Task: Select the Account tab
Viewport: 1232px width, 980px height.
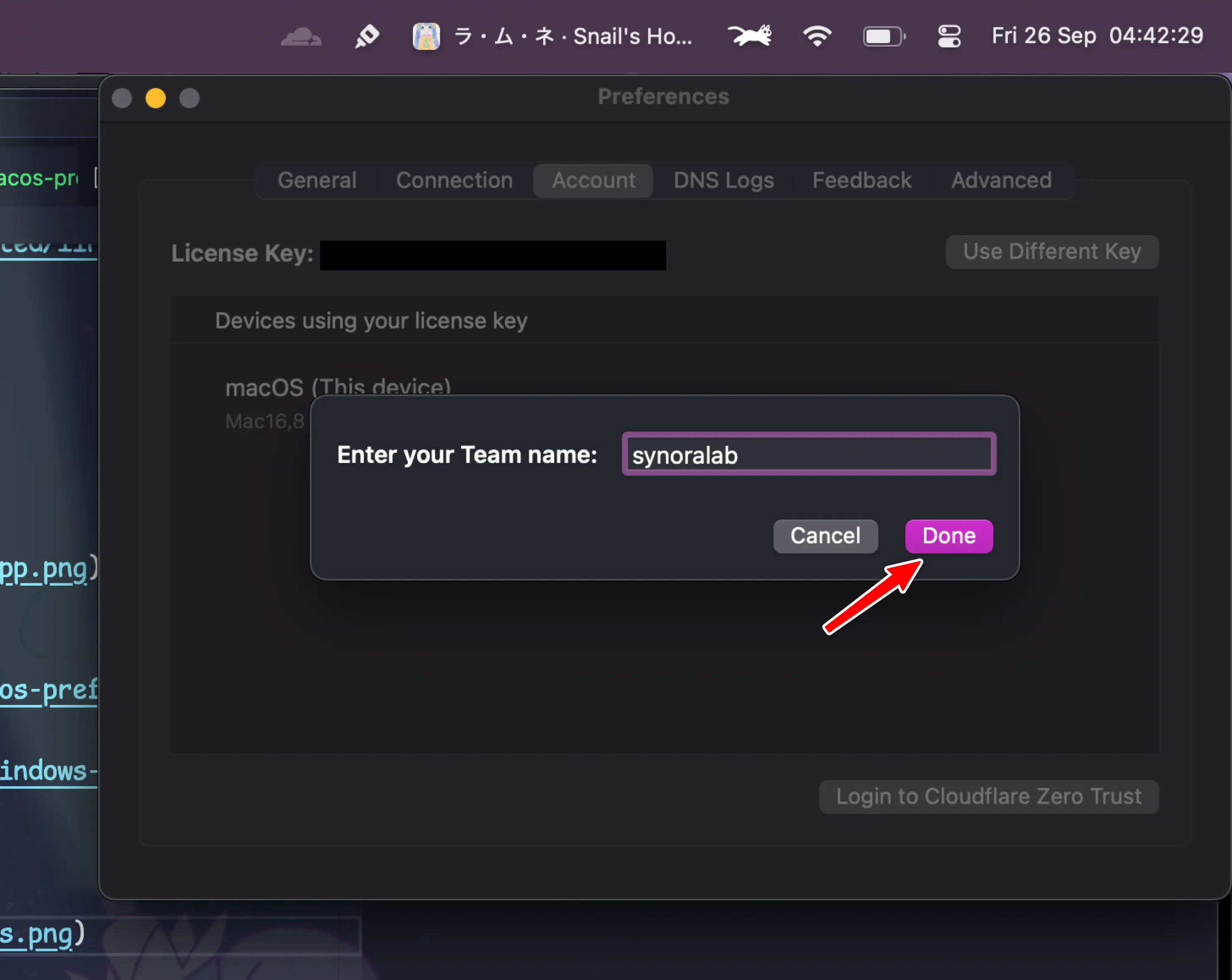Action: coord(593,181)
